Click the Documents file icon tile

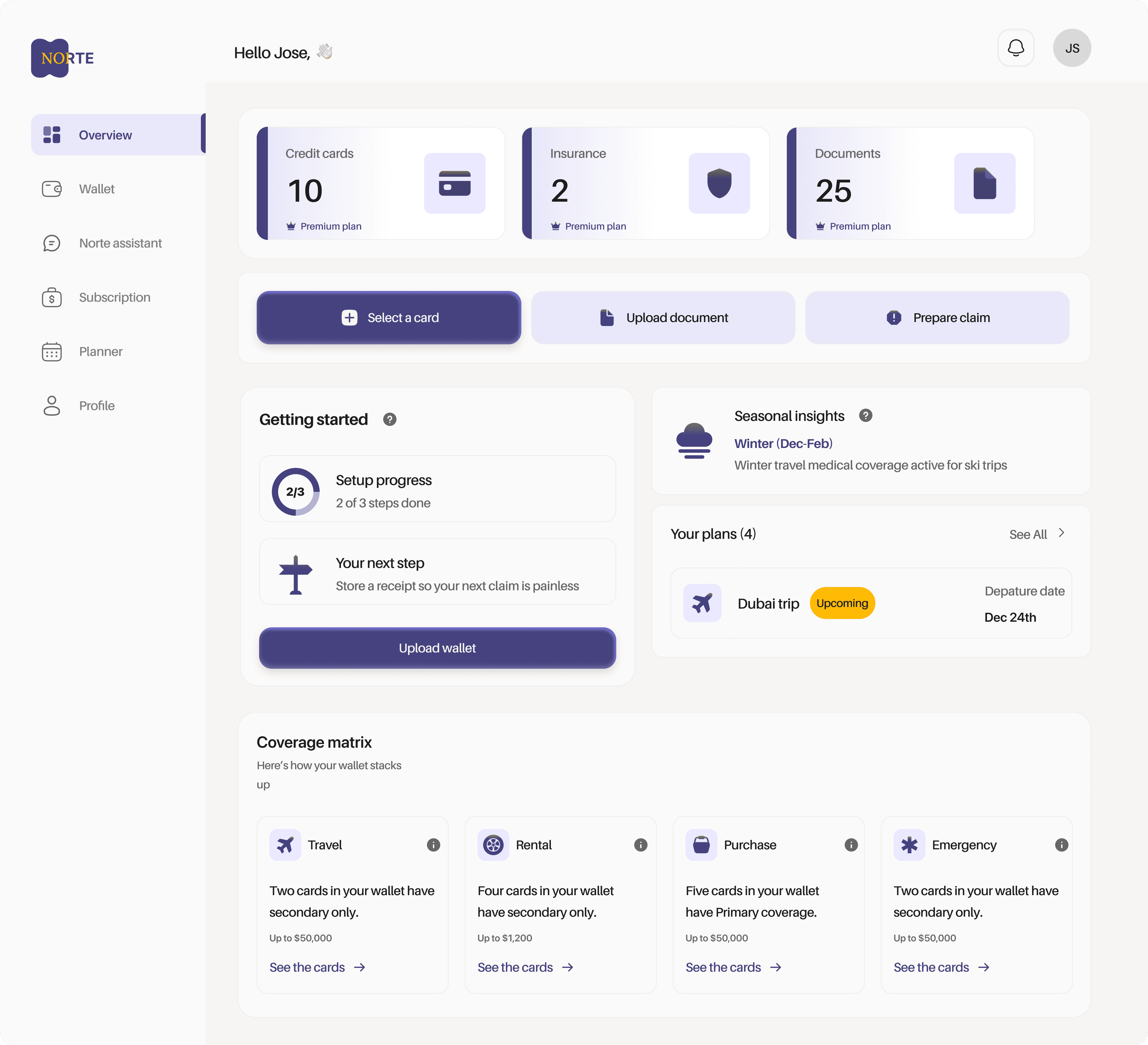pos(984,183)
